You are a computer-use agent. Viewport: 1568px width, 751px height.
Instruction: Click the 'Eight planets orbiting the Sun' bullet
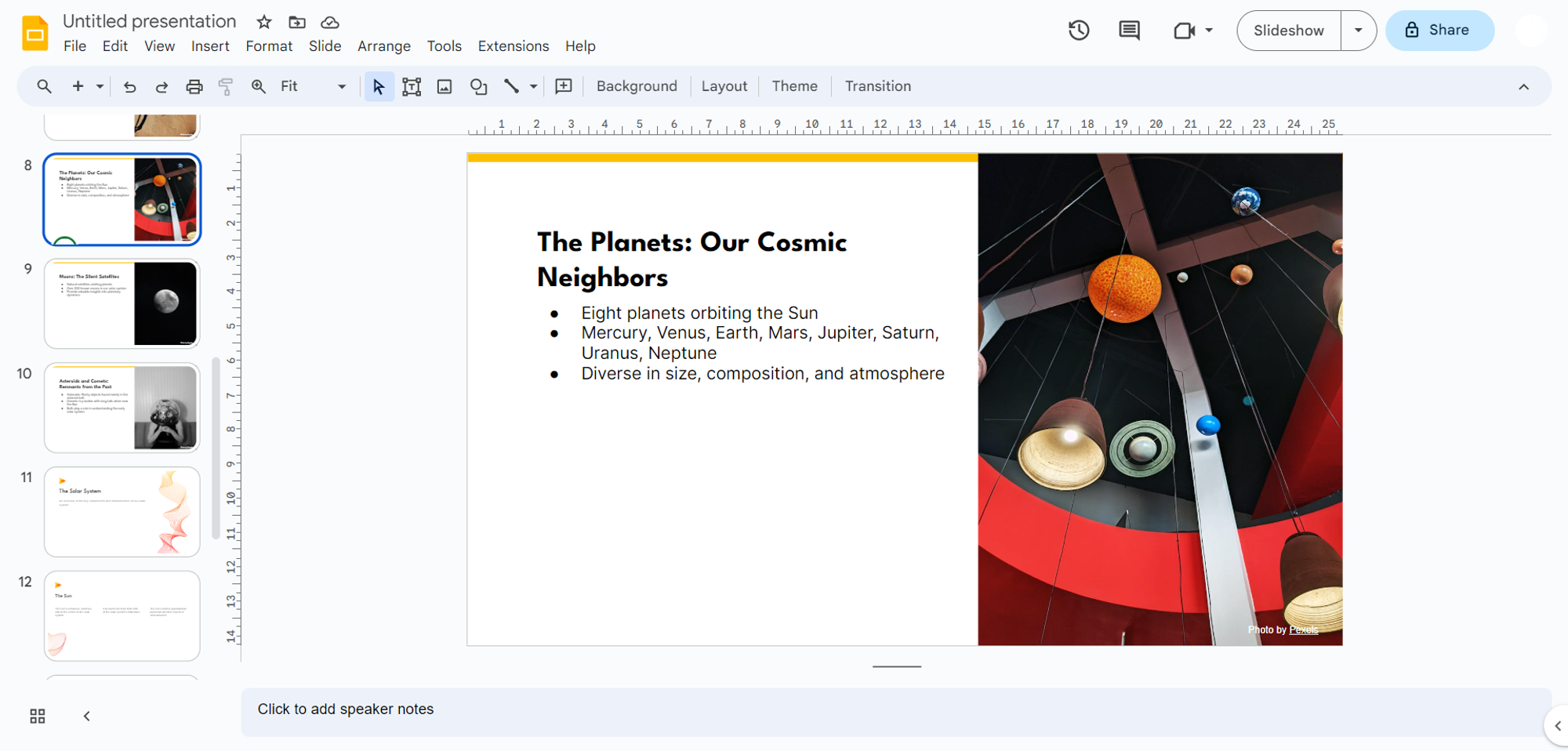(699, 313)
